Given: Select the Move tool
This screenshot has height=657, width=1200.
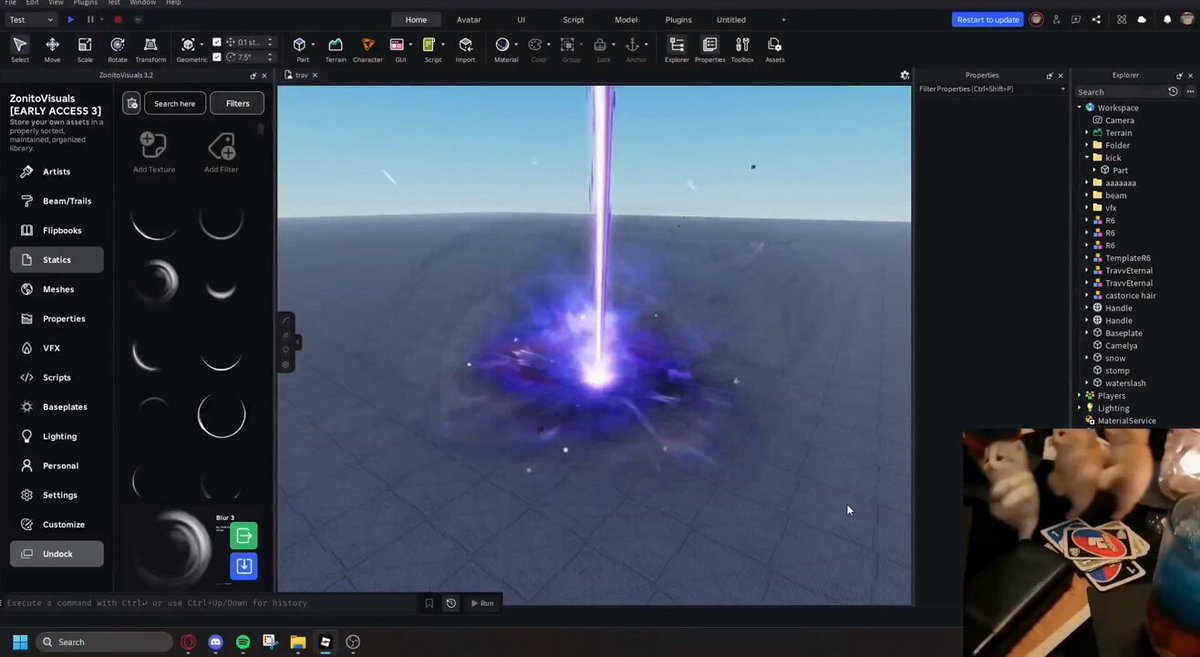Looking at the screenshot, I should (52, 49).
